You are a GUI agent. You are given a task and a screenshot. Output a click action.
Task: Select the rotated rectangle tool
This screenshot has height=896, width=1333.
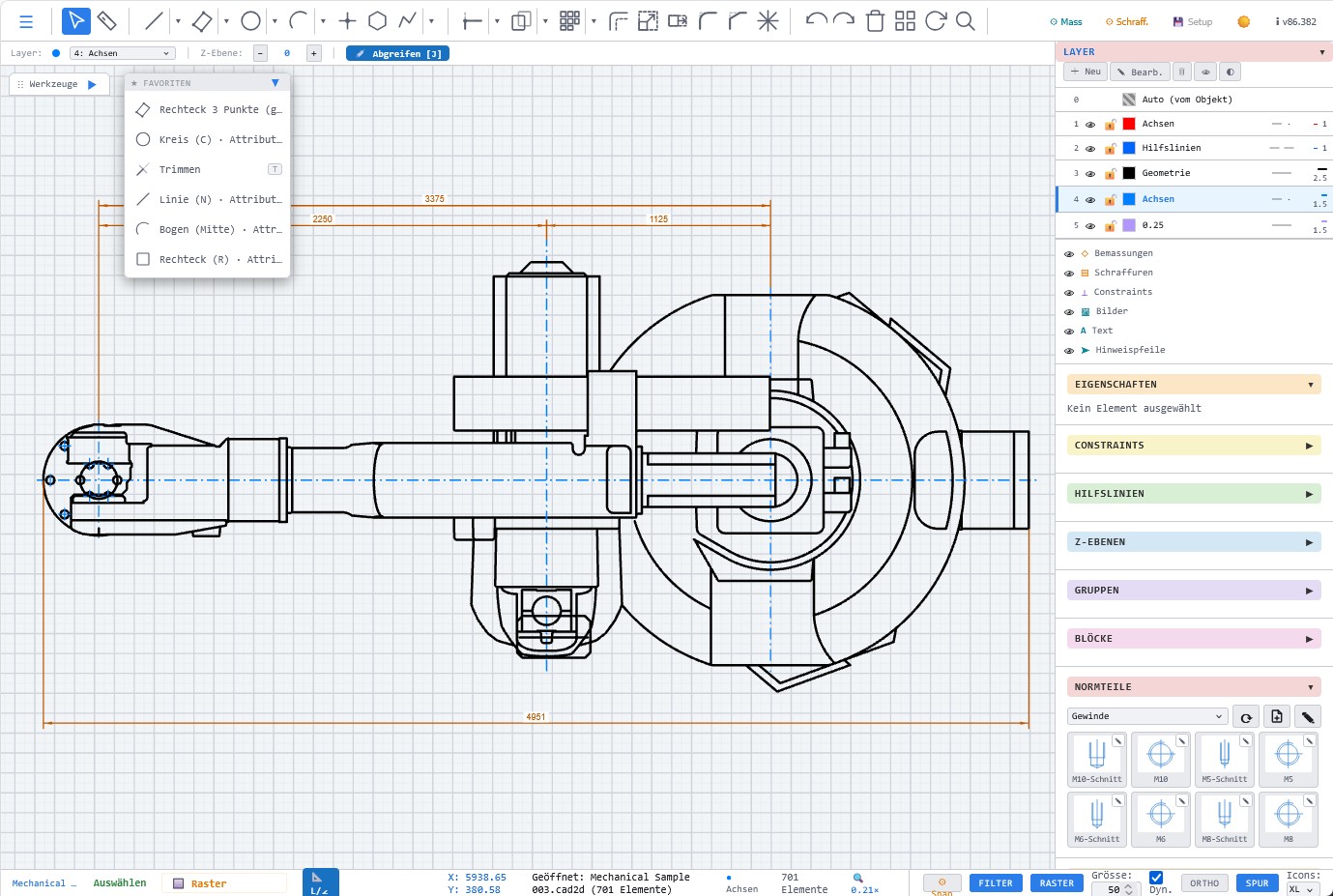(202, 20)
